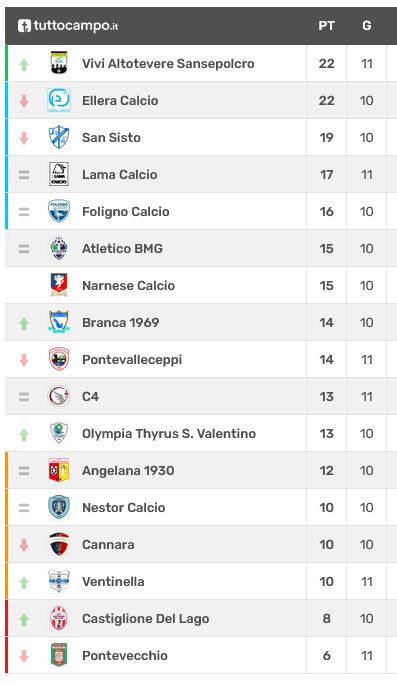
Task: Sort standings by G column header
Action: [367, 26]
